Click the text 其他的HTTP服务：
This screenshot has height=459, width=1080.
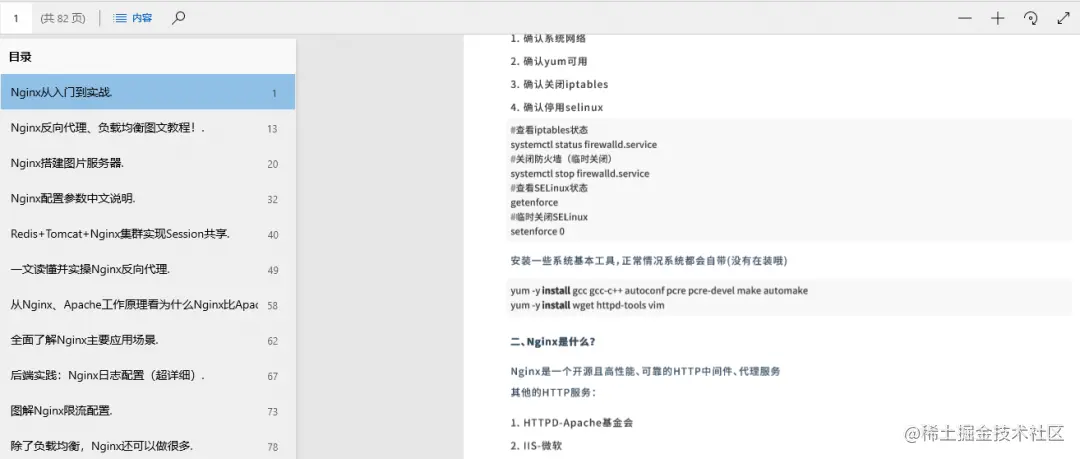pyautogui.click(x=552, y=392)
